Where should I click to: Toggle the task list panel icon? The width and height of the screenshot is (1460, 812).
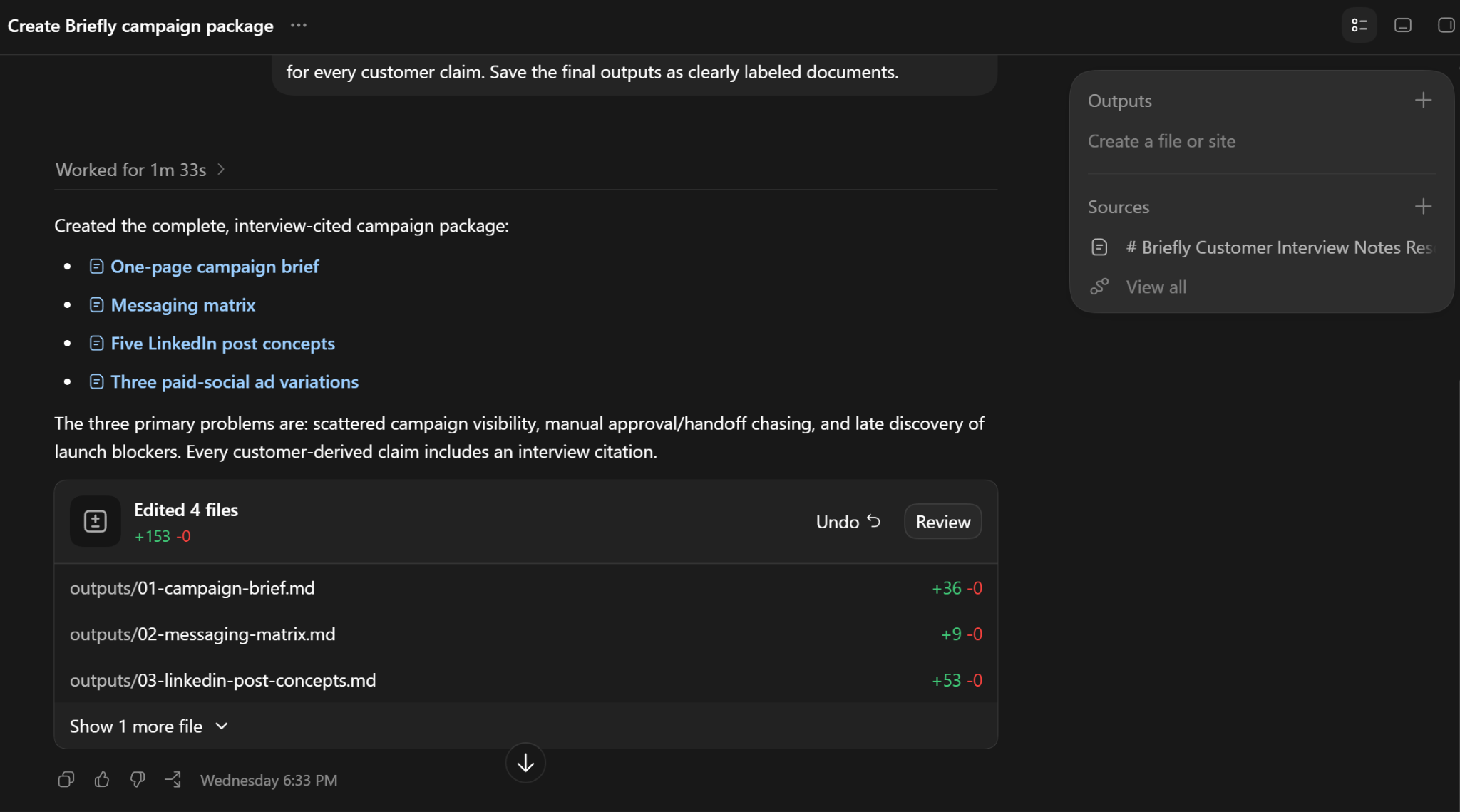(x=1359, y=26)
